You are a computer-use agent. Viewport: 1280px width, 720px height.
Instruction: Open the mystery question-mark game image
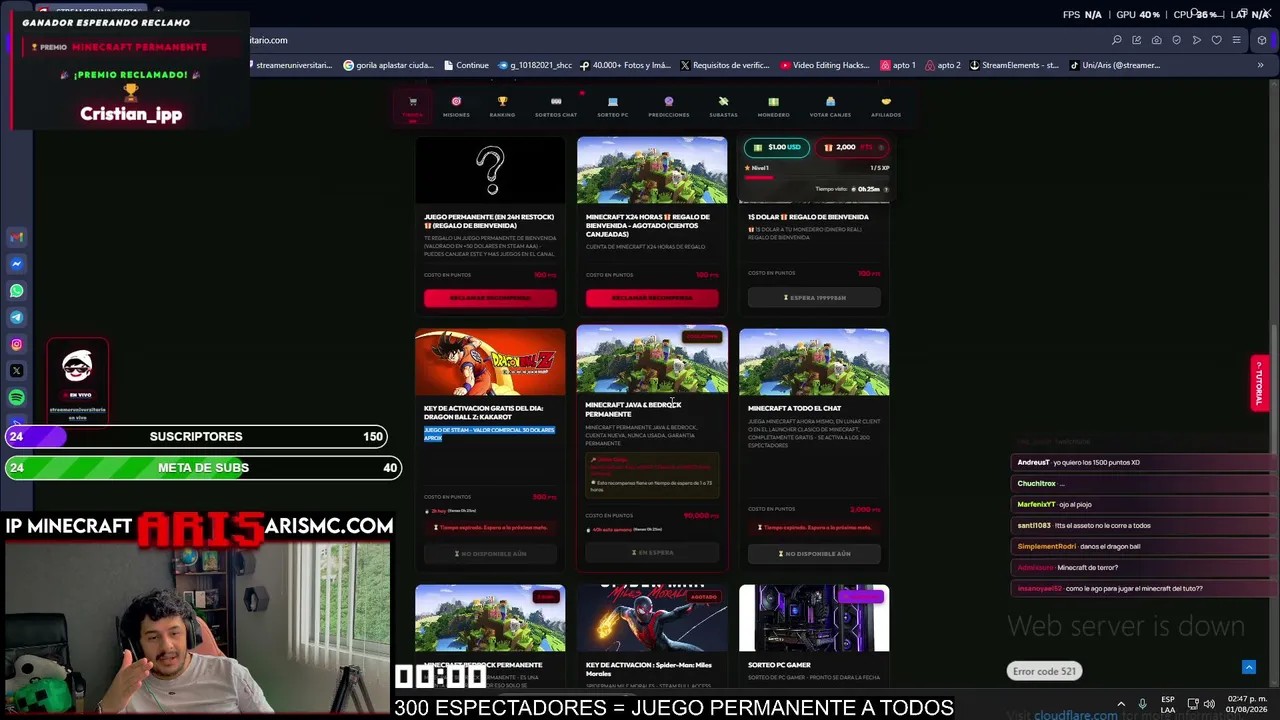490,170
